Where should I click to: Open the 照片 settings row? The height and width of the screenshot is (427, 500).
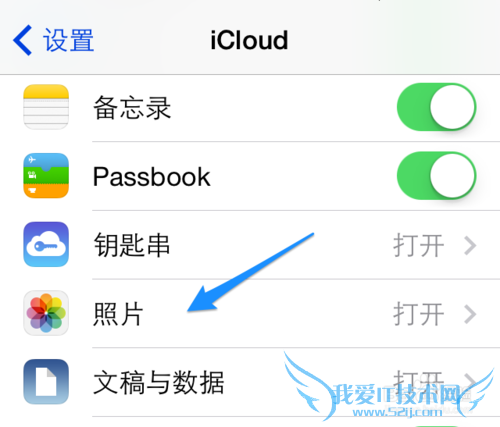click(x=250, y=313)
